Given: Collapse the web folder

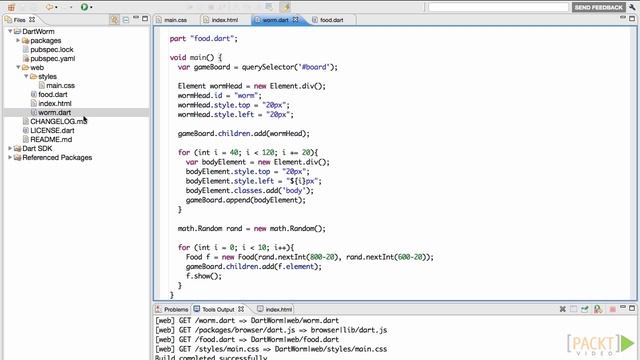Looking at the screenshot, I should (18, 67).
